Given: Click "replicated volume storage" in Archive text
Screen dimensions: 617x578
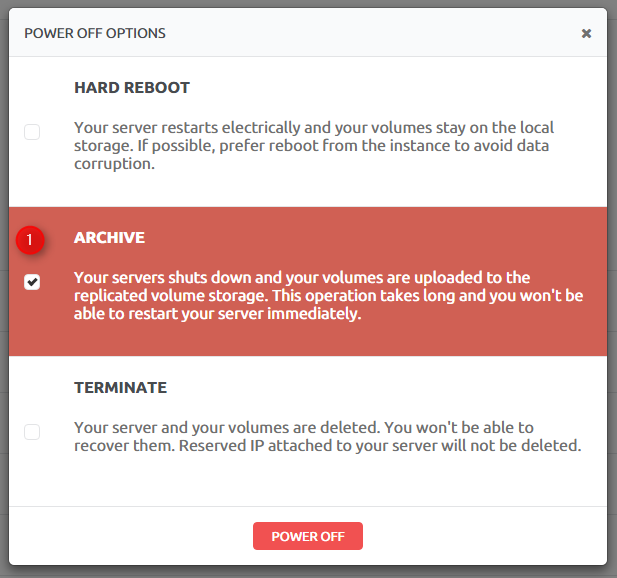Looking at the screenshot, I should click(171, 296).
